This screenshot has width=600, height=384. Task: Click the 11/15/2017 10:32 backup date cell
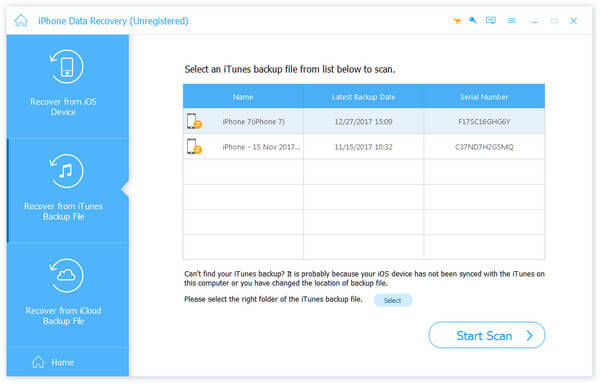(363, 147)
